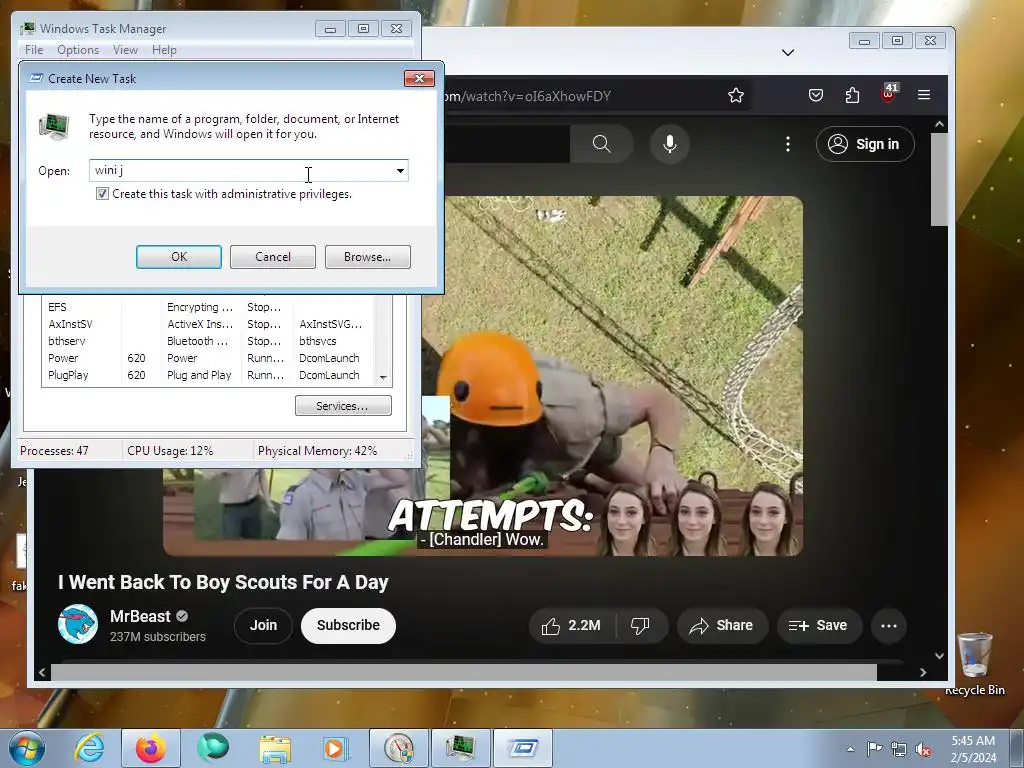Close the Create New Task dialog

click(419, 78)
